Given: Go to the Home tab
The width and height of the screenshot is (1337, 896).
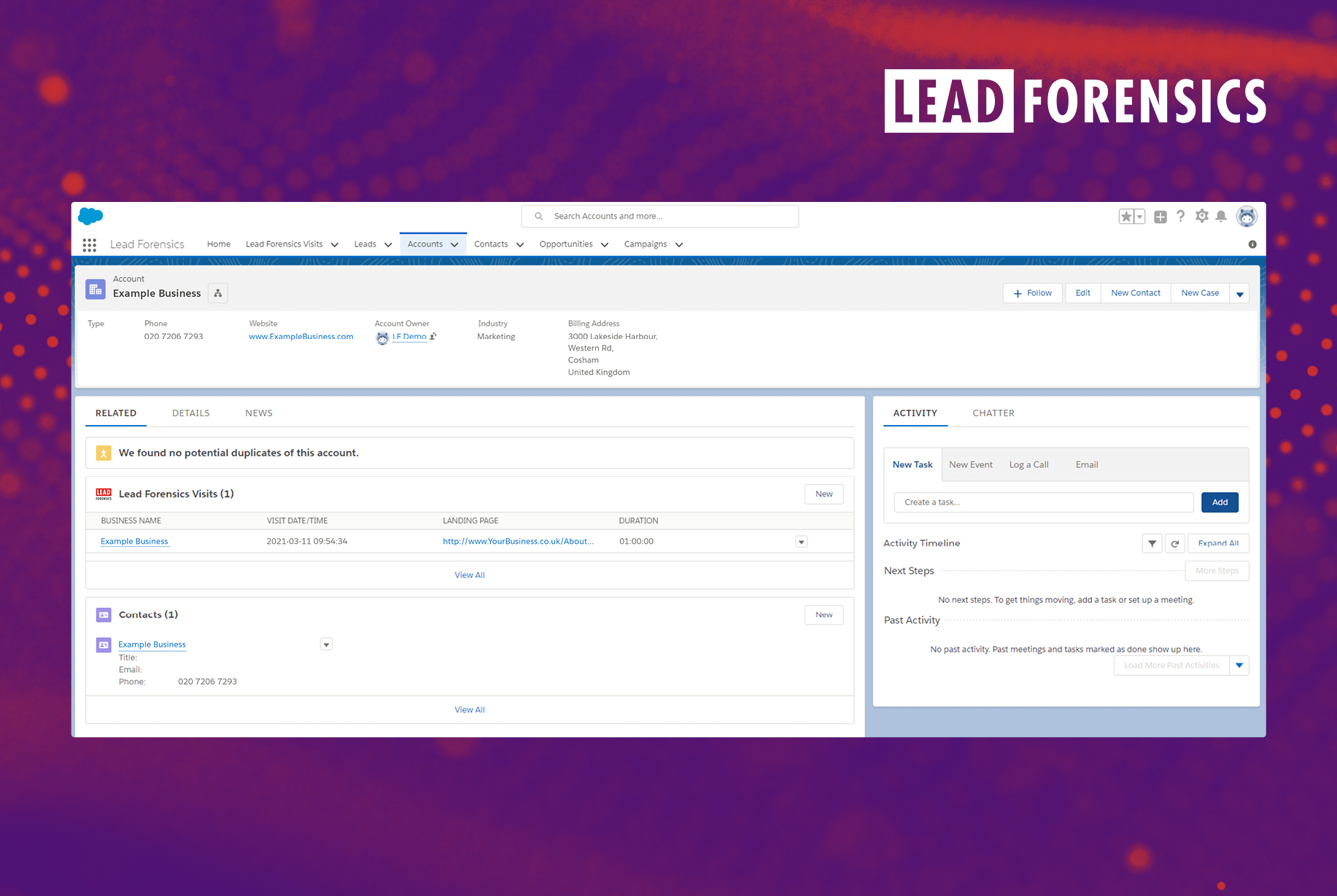Looking at the screenshot, I should pyautogui.click(x=219, y=244).
